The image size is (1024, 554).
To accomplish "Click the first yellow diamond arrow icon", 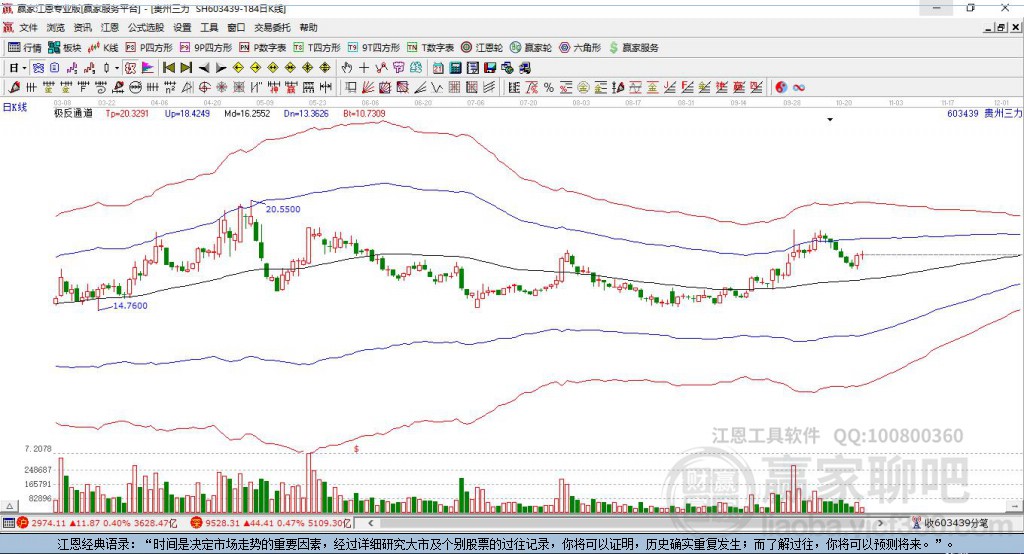I will click(238, 68).
